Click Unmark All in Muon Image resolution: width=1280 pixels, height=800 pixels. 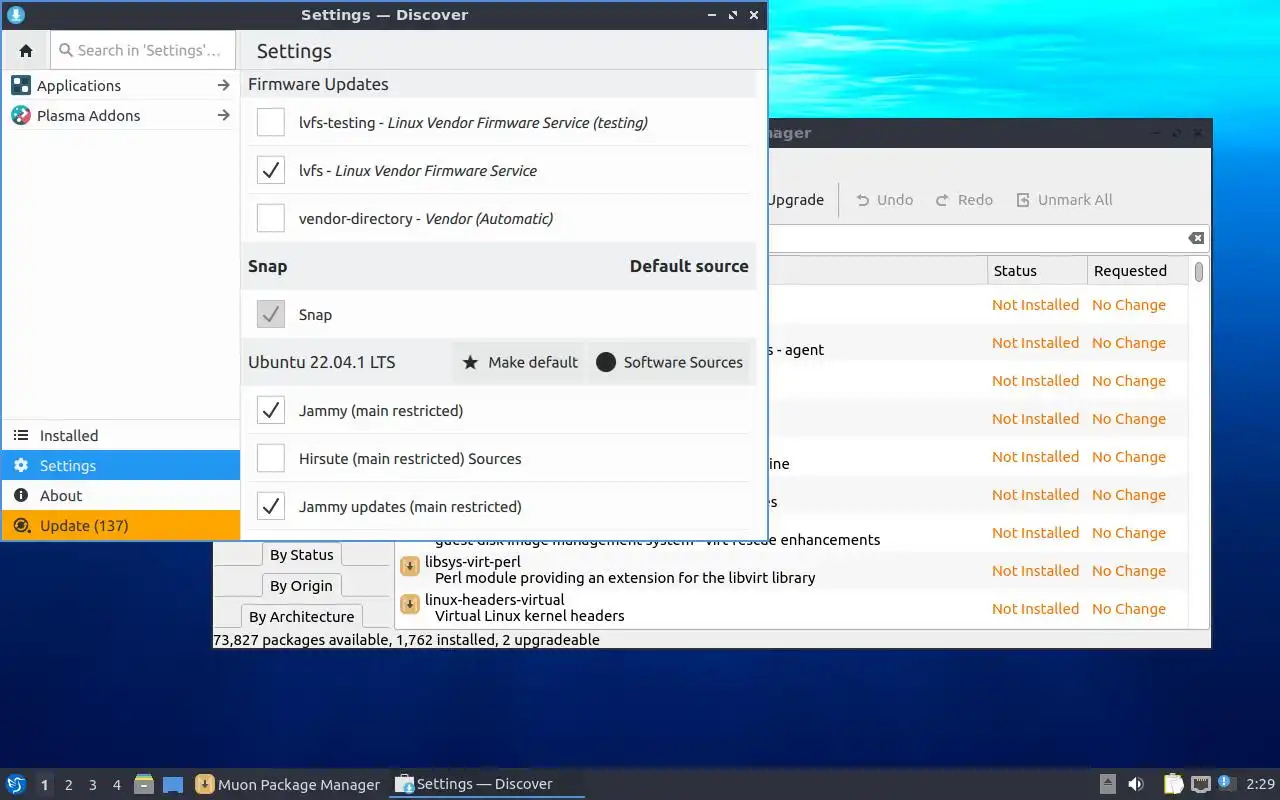point(1064,200)
